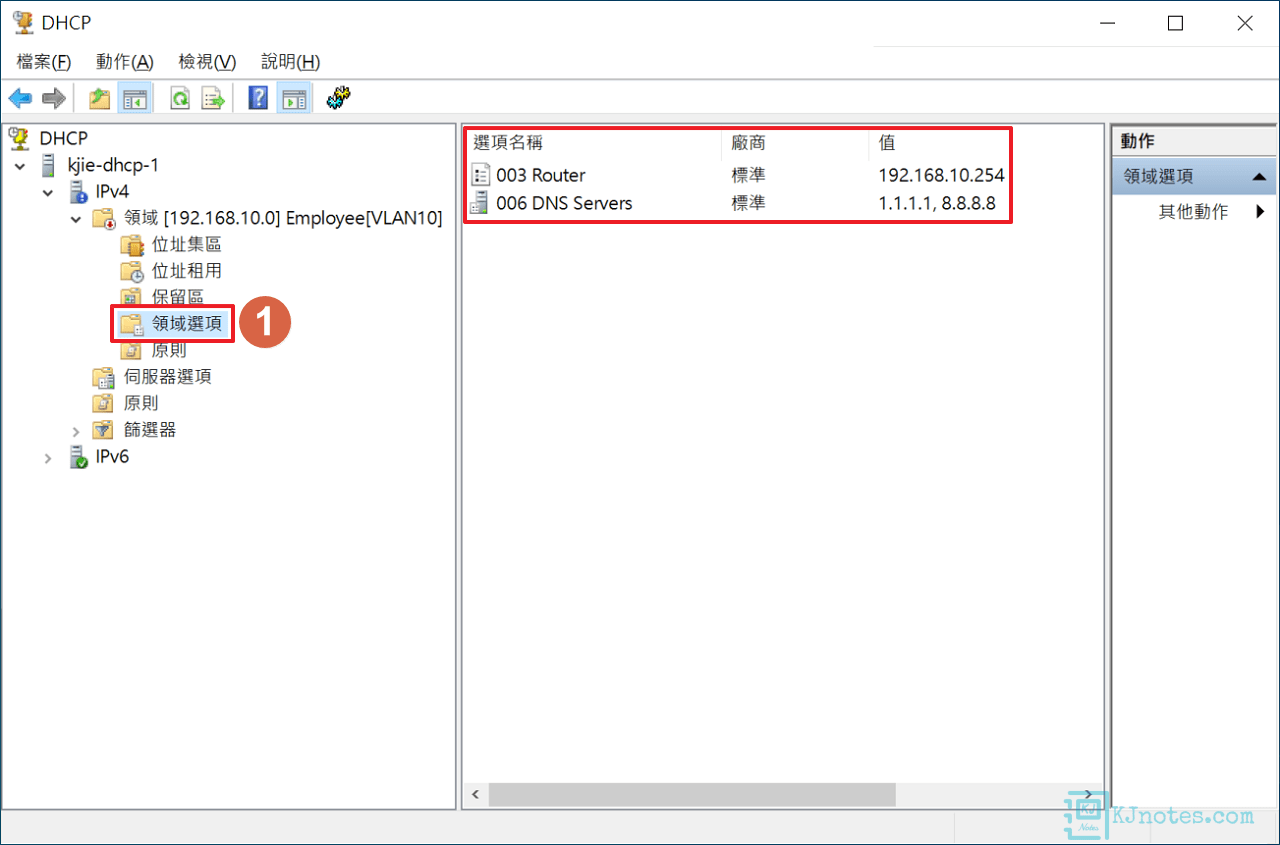Click the 003 Router option icon
Image resolution: width=1280 pixels, height=845 pixels.
(482, 175)
